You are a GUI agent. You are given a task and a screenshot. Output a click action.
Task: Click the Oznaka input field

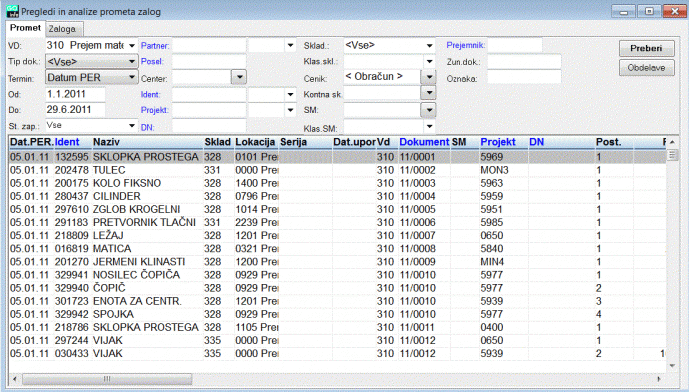(524, 78)
